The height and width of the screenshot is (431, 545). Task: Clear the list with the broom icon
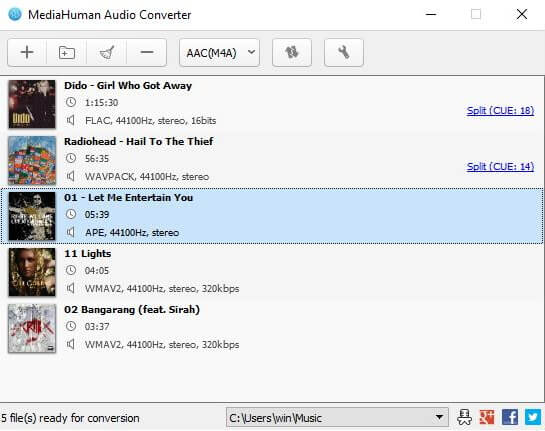coord(107,52)
